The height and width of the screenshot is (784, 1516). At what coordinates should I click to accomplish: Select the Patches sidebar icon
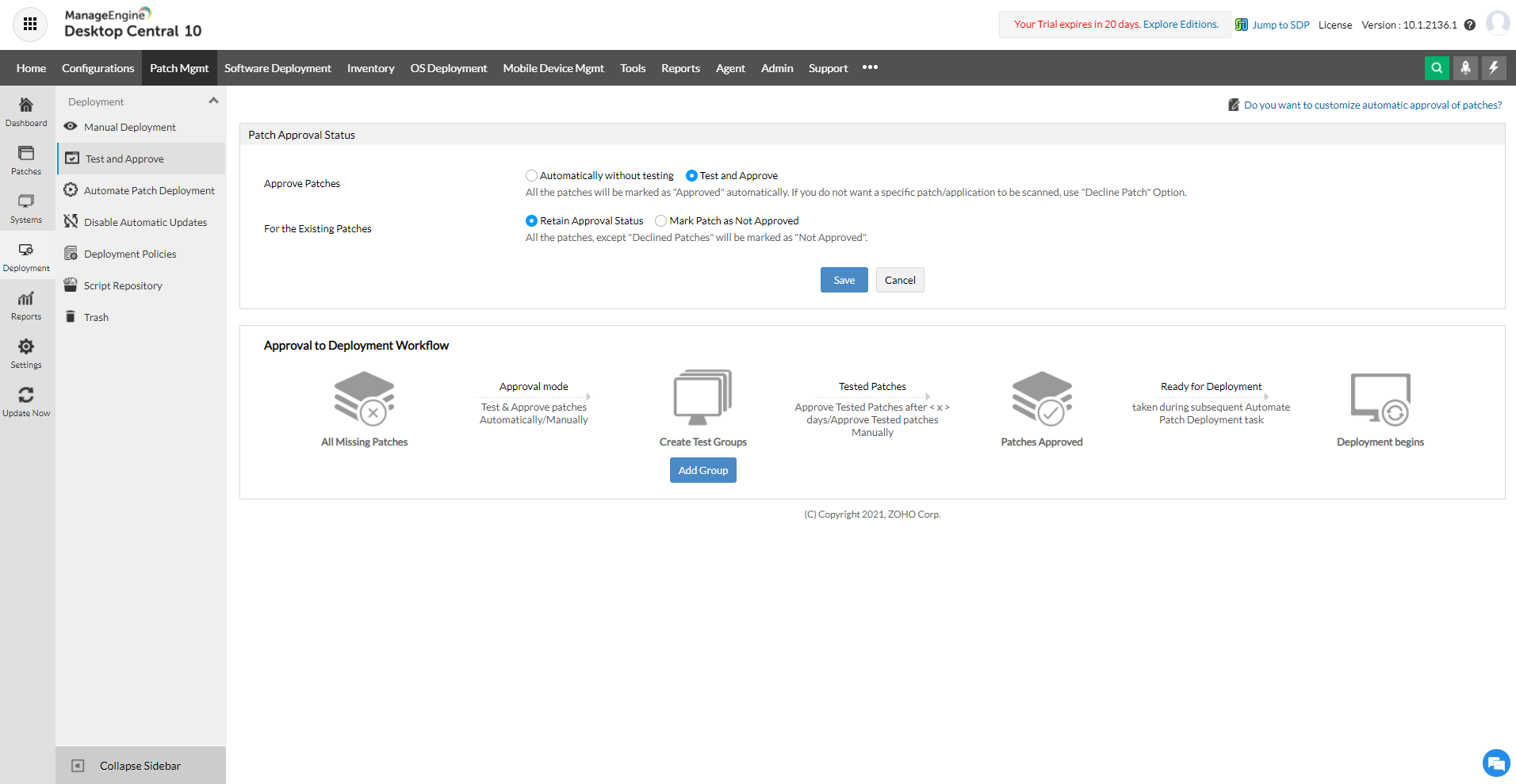26,159
